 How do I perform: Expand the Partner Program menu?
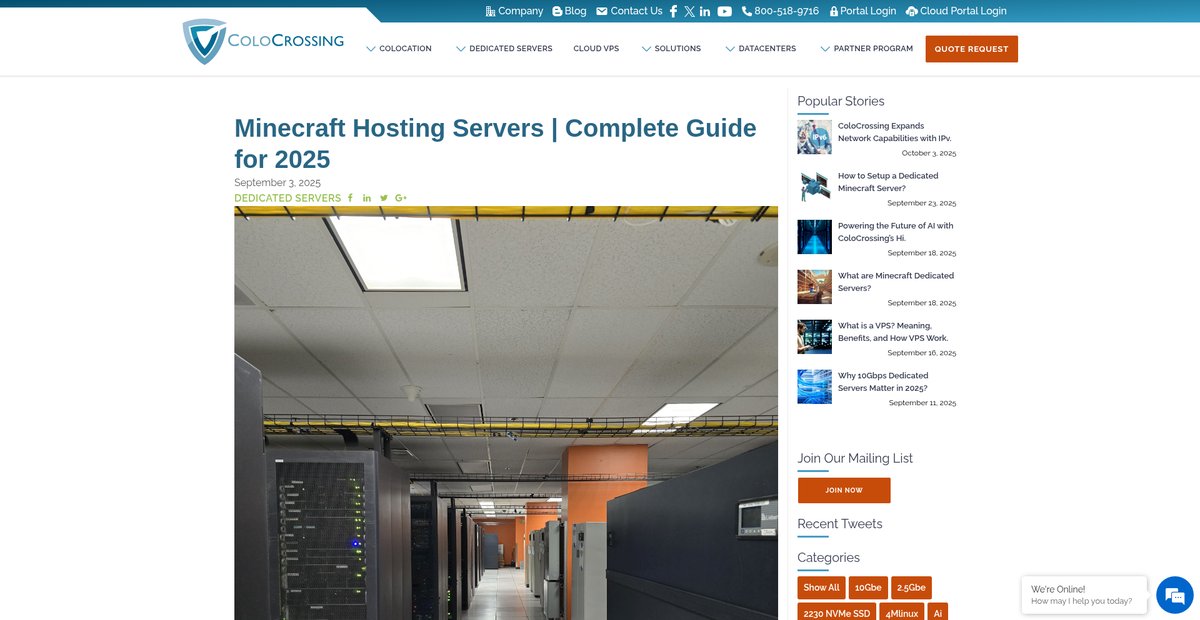[x=866, y=48]
